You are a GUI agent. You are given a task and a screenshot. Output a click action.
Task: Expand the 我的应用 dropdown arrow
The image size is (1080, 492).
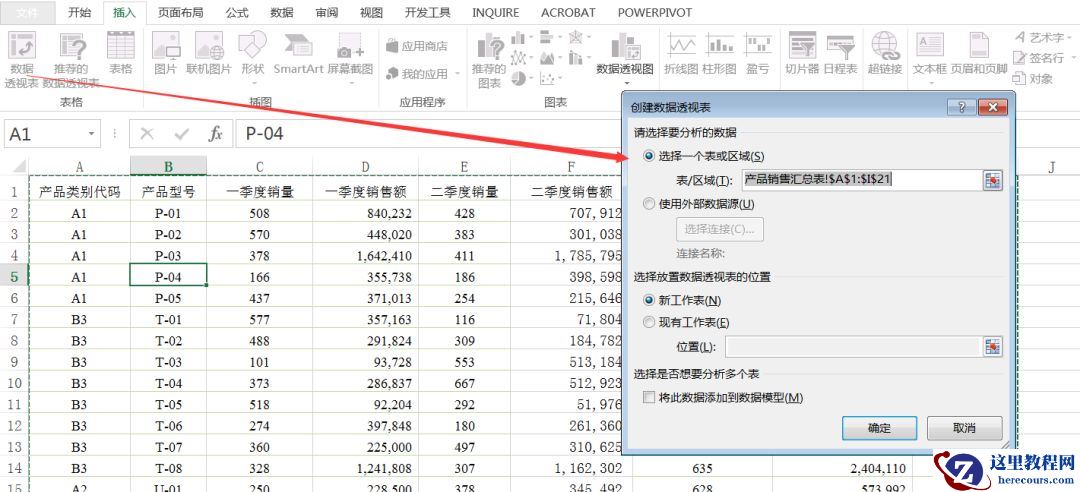[457, 74]
